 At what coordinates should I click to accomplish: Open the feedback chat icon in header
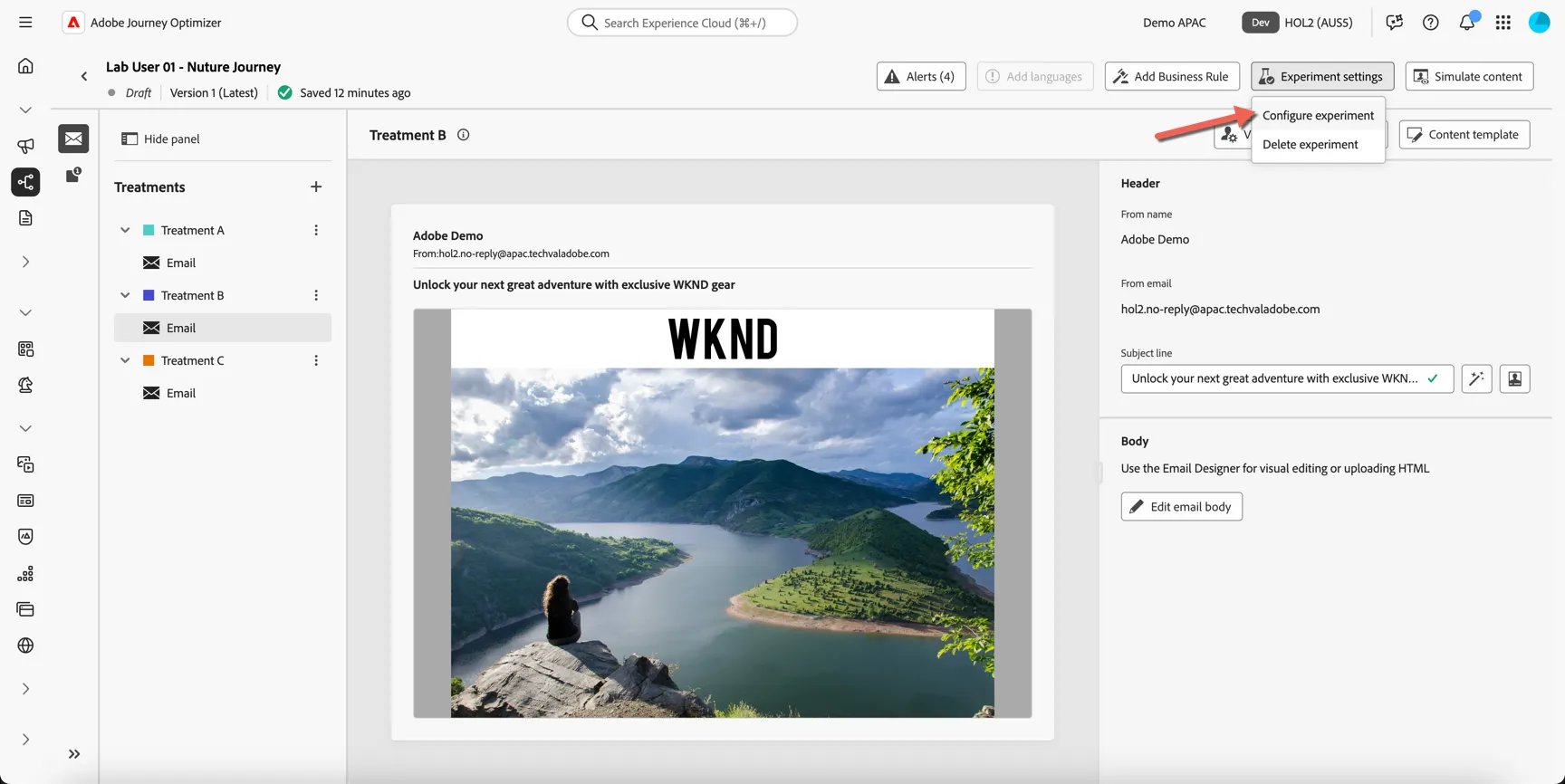coord(1394,23)
